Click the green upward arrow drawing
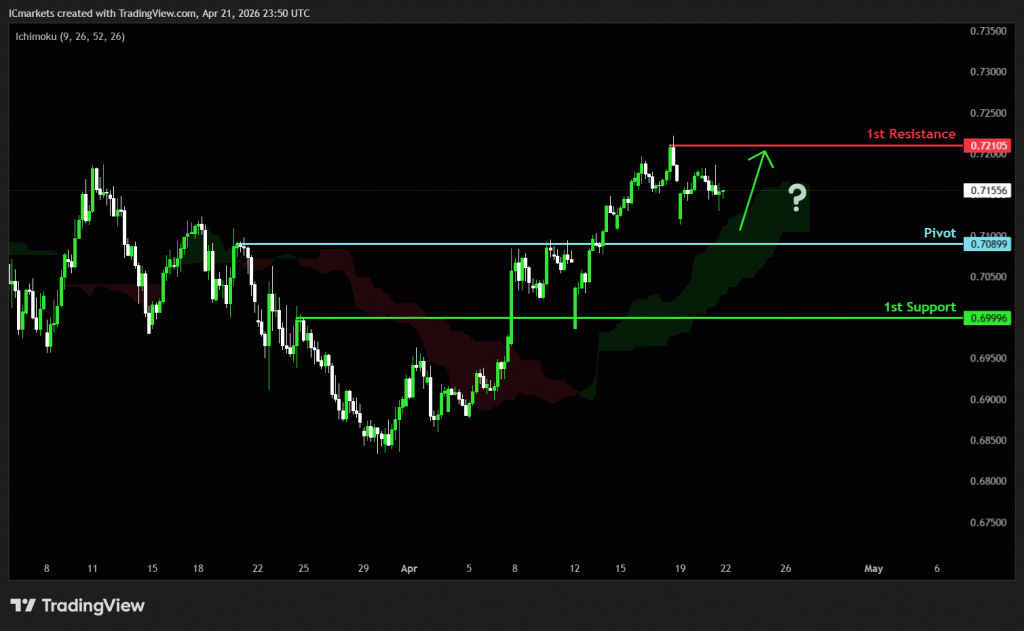Viewport: 1024px width, 631px height. click(x=753, y=190)
